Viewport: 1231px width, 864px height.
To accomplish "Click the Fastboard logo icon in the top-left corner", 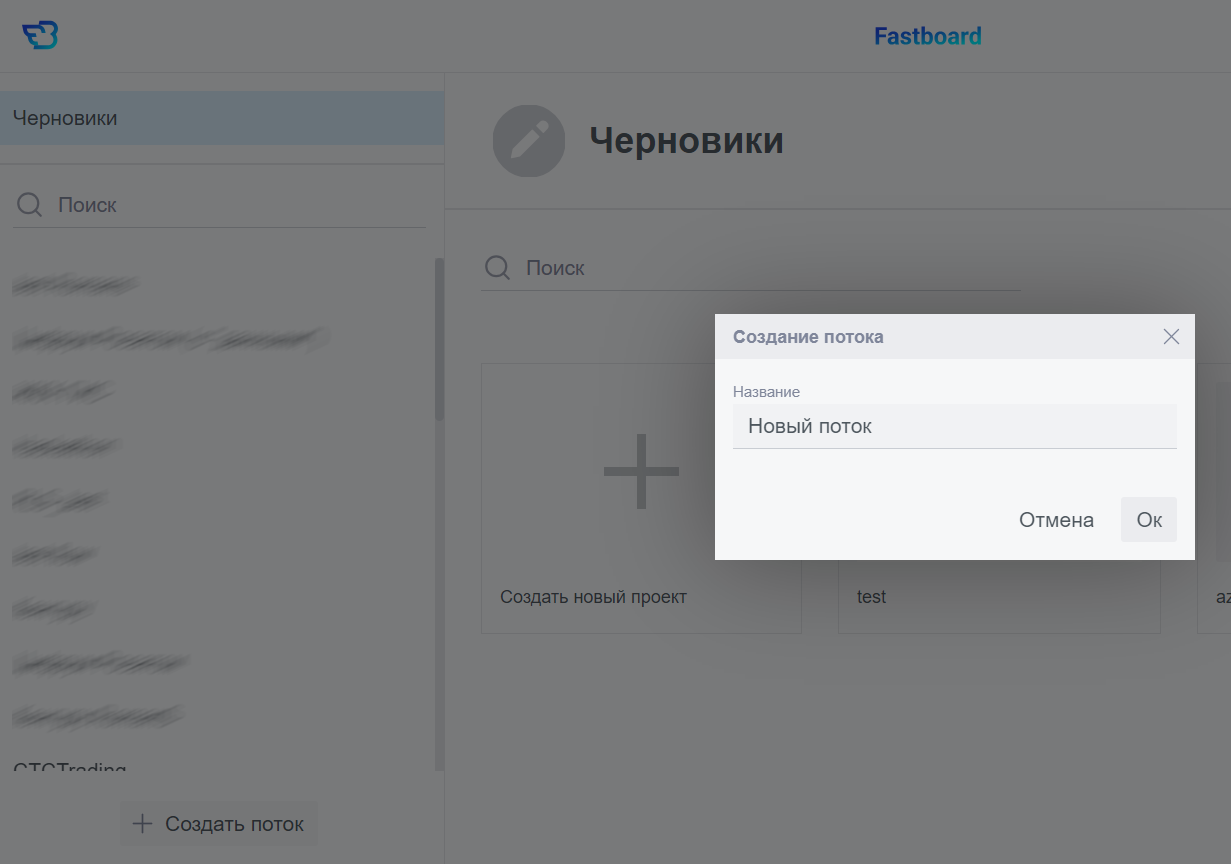I will (x=40, y=36).
